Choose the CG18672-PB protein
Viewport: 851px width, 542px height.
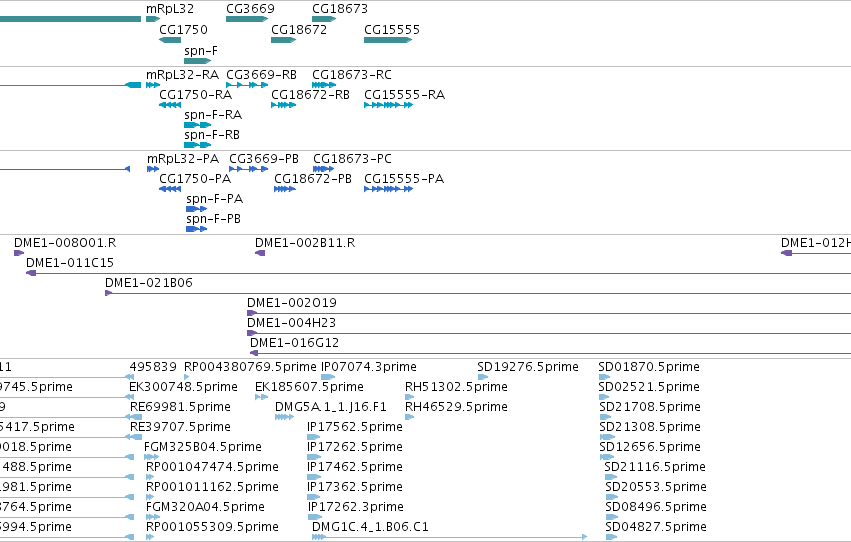coord(285,189)
